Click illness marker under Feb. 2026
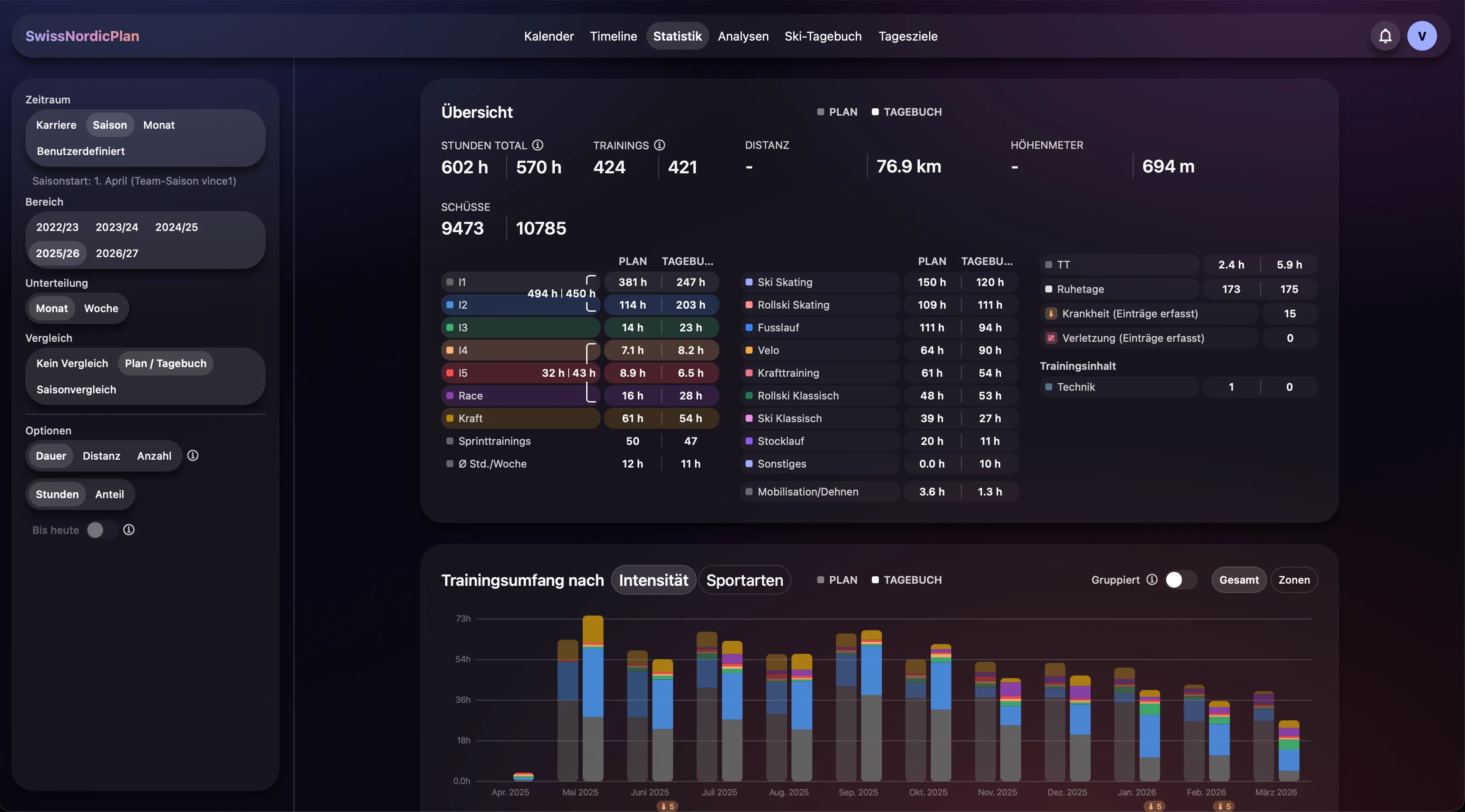 pyautogui.click(x=1224, y=806)
